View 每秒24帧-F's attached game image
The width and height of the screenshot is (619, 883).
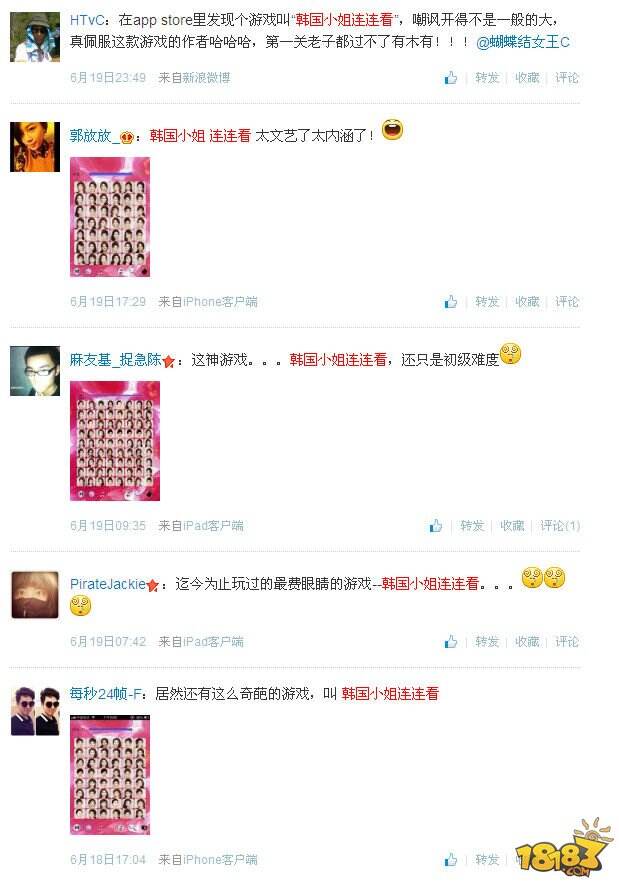click(110, 774)
